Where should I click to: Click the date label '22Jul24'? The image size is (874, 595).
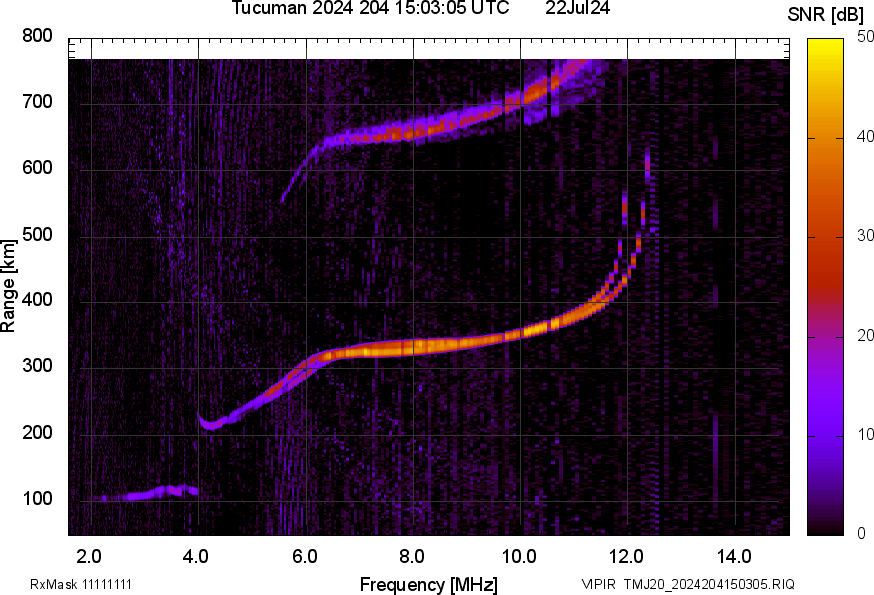coord(577,8)
